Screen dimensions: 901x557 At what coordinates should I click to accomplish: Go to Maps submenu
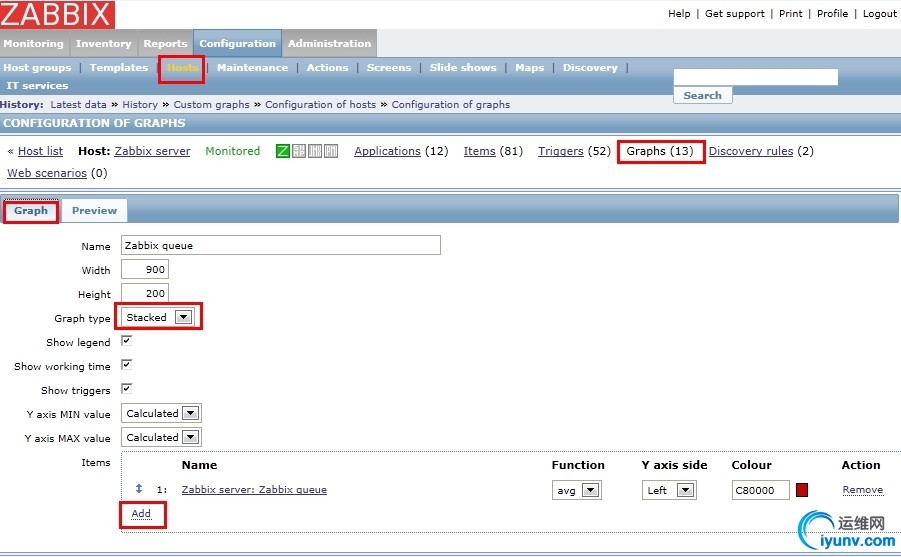tap(529, 68)
